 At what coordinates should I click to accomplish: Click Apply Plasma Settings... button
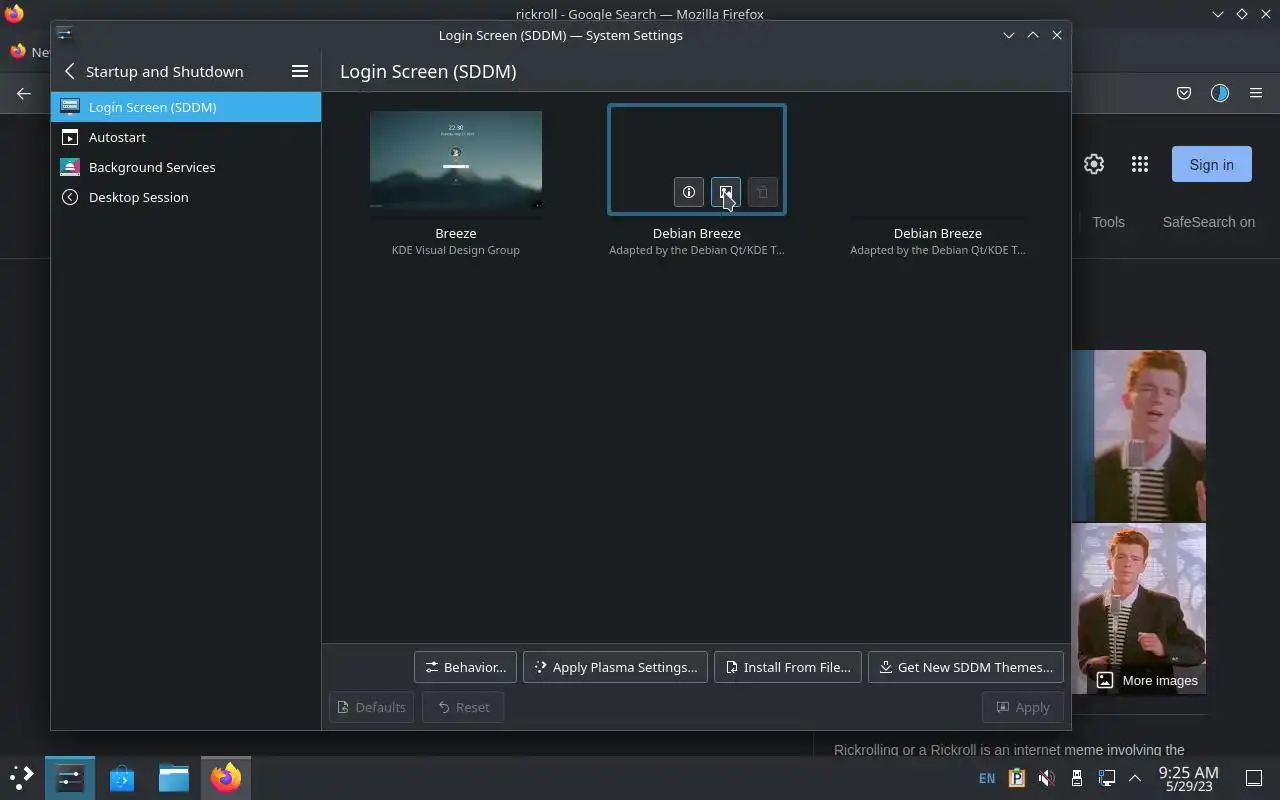pos(615,667)
